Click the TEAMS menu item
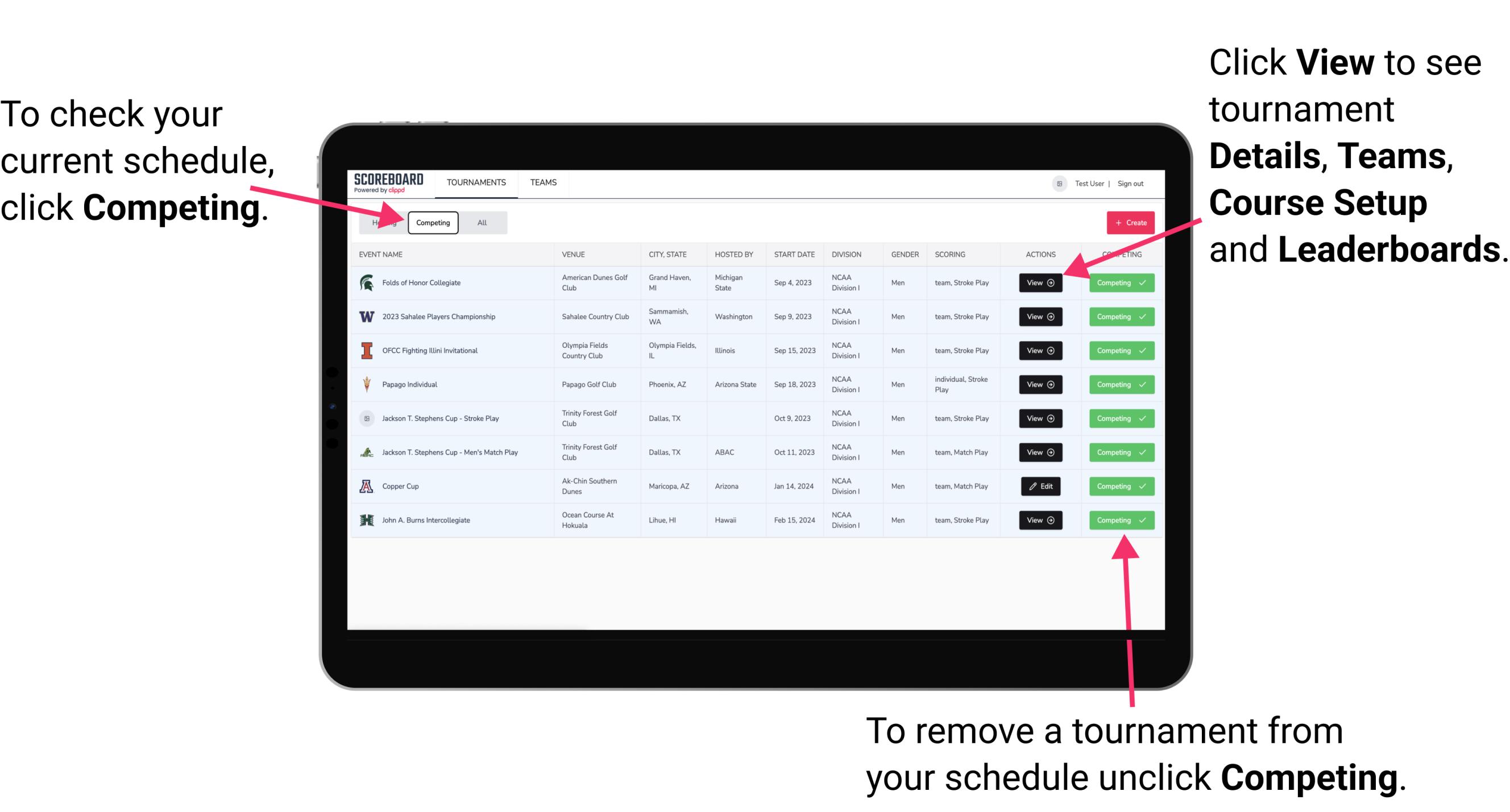The height and width of the screenshot is (812, 1510). (x=543, y=182)
